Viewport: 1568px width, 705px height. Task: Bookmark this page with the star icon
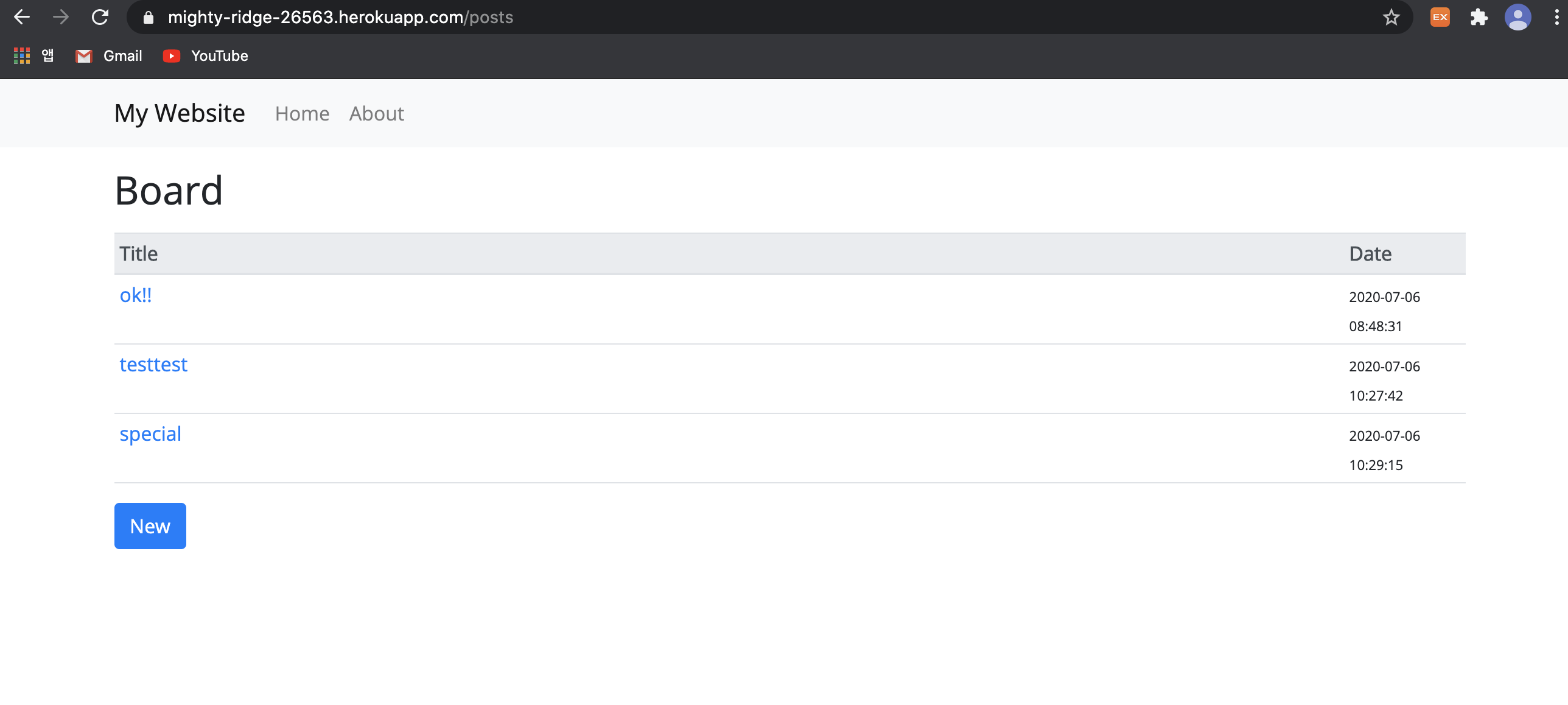1391,18
